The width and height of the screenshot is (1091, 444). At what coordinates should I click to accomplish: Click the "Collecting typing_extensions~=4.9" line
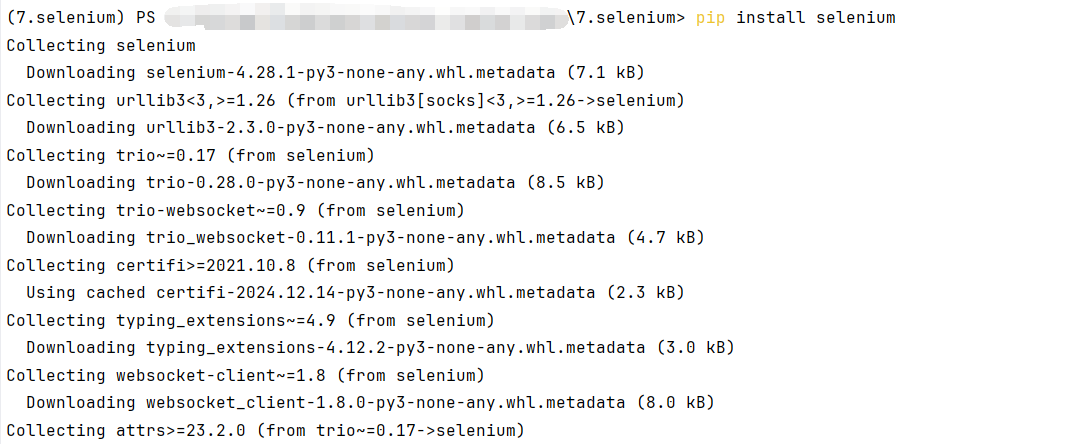coord(250,320)
